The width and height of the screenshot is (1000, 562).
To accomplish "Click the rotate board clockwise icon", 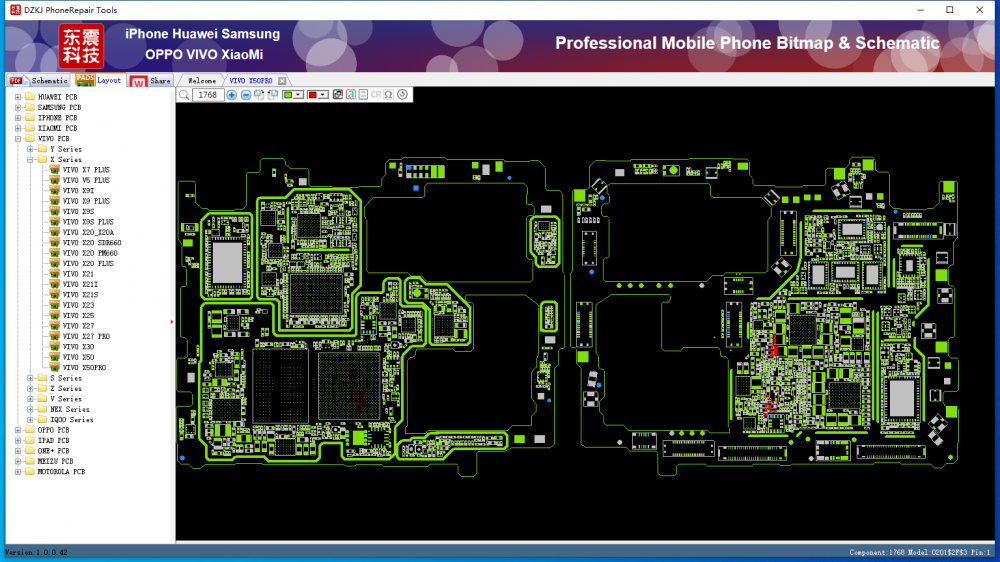I will click(259, 95).
